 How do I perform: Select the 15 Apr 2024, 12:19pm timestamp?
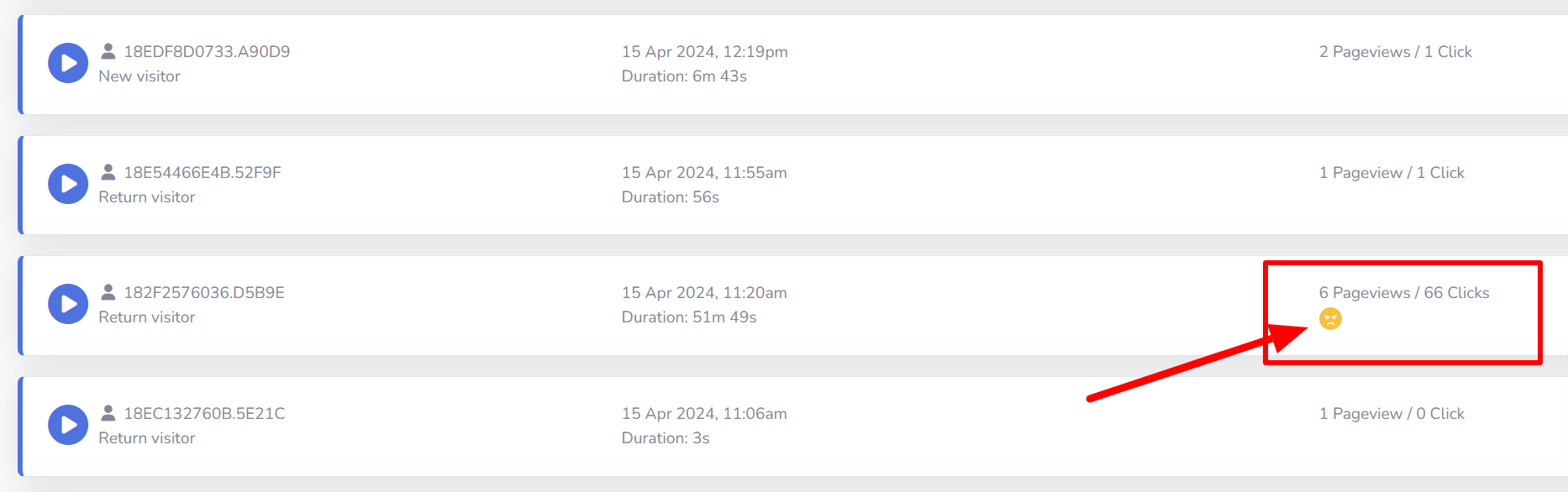(704, 52)
